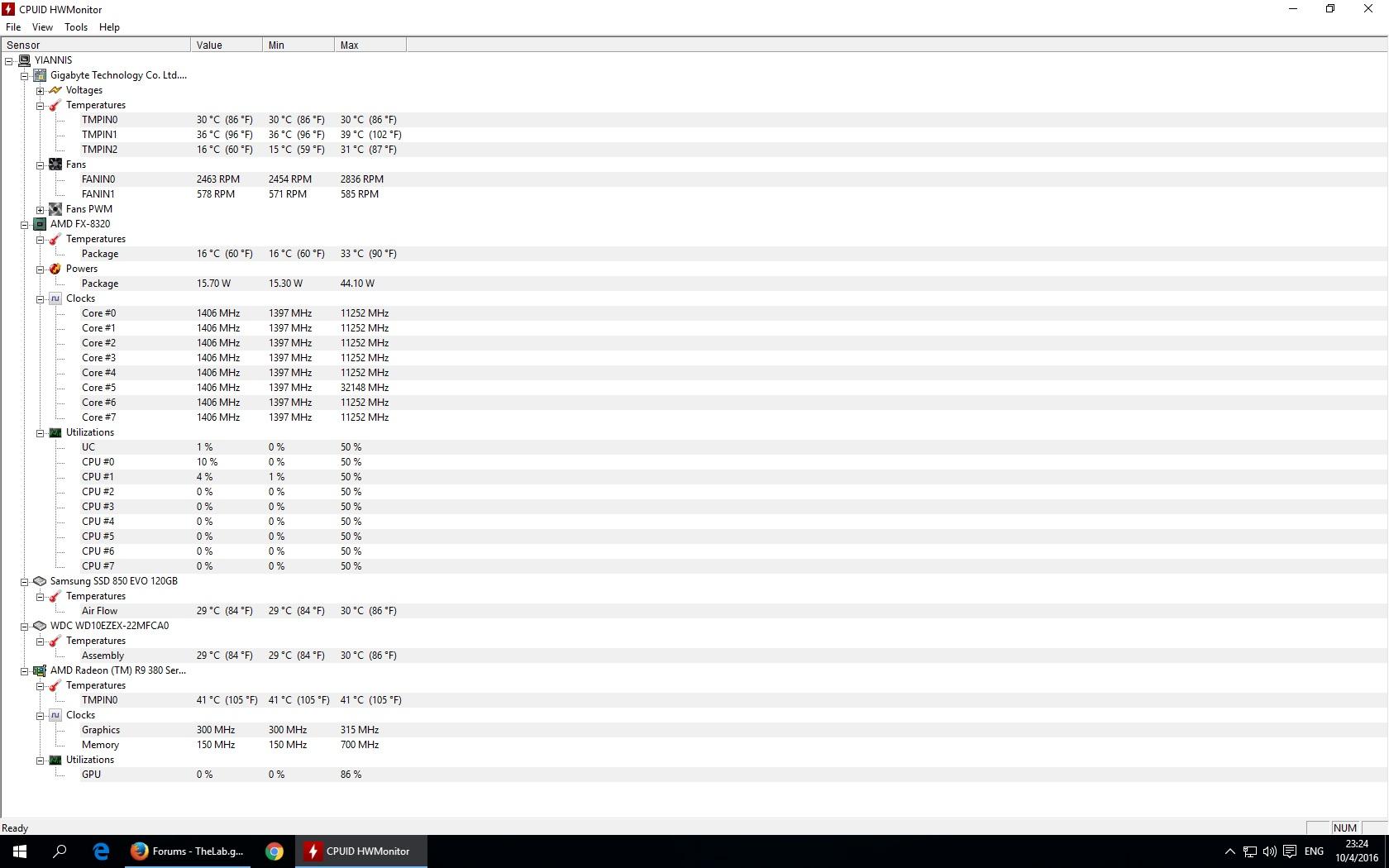Click the Fans PWM icon

click(x=55, y=209)
